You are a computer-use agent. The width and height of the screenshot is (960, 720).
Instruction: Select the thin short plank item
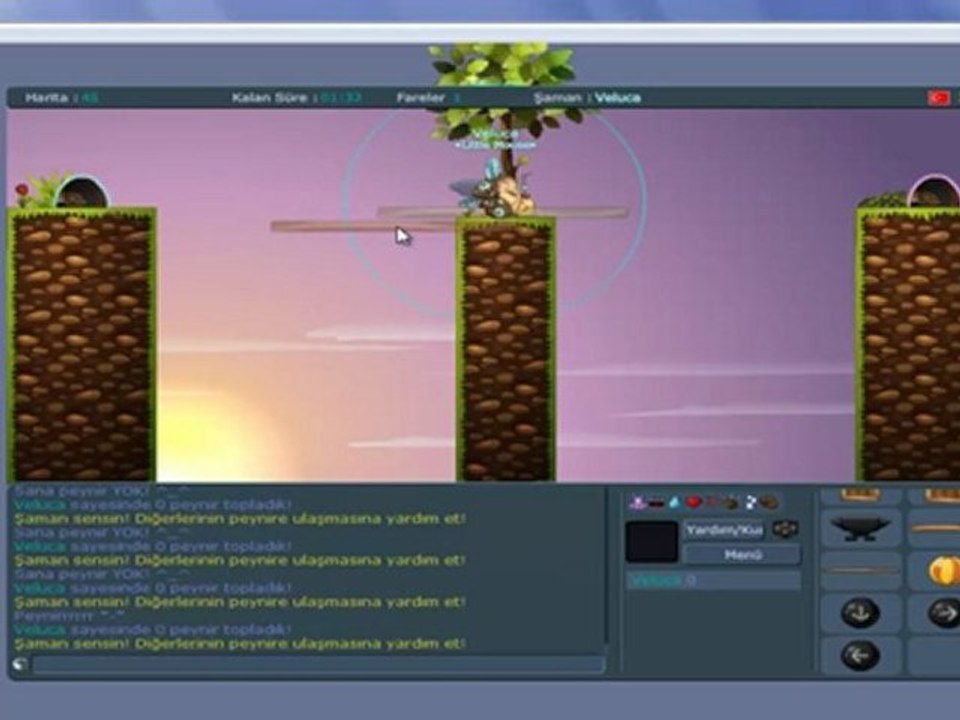(860, 571)
